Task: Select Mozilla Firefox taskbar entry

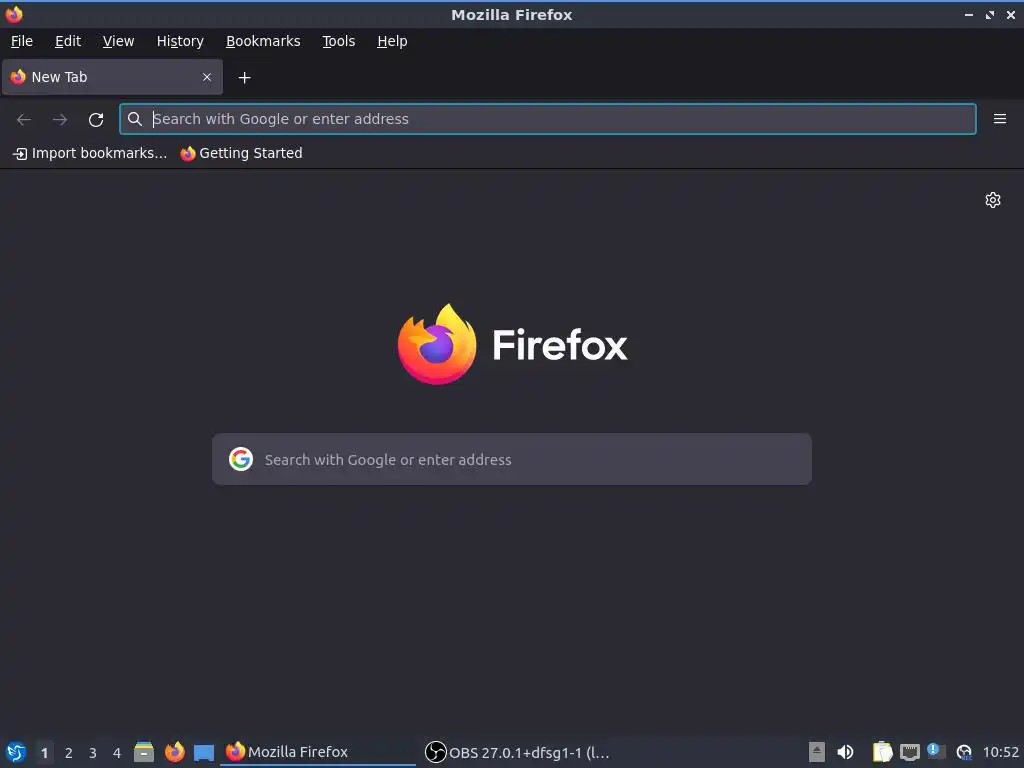Action: pos(318,752)
